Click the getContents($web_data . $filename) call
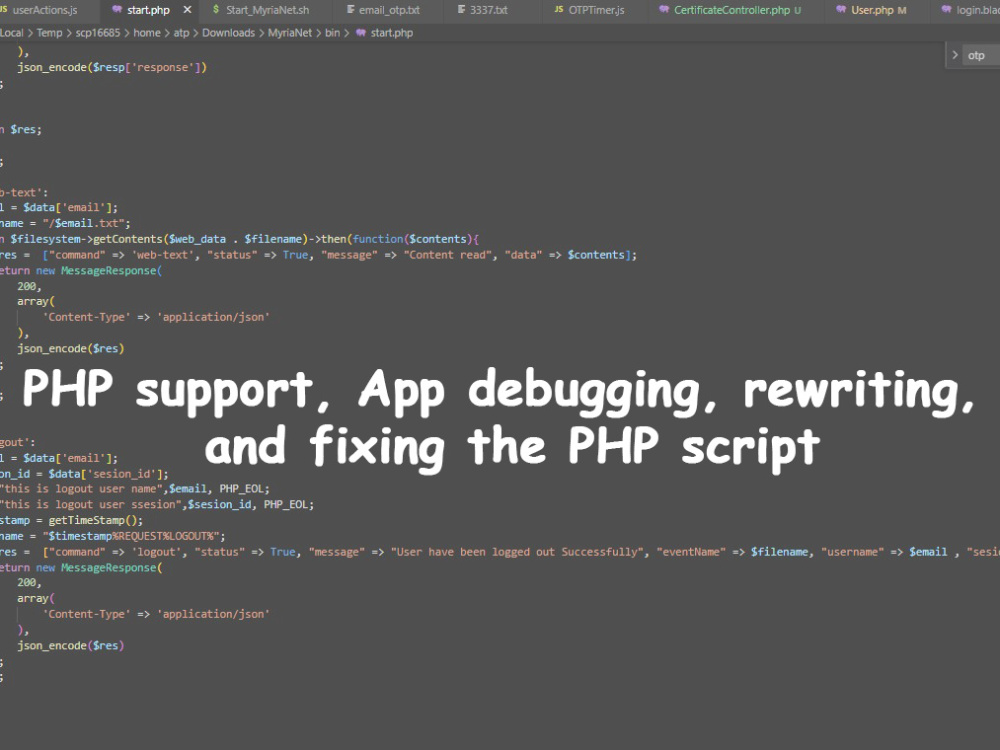Viewport: 1000px width, 750px height. pos(201,239)
